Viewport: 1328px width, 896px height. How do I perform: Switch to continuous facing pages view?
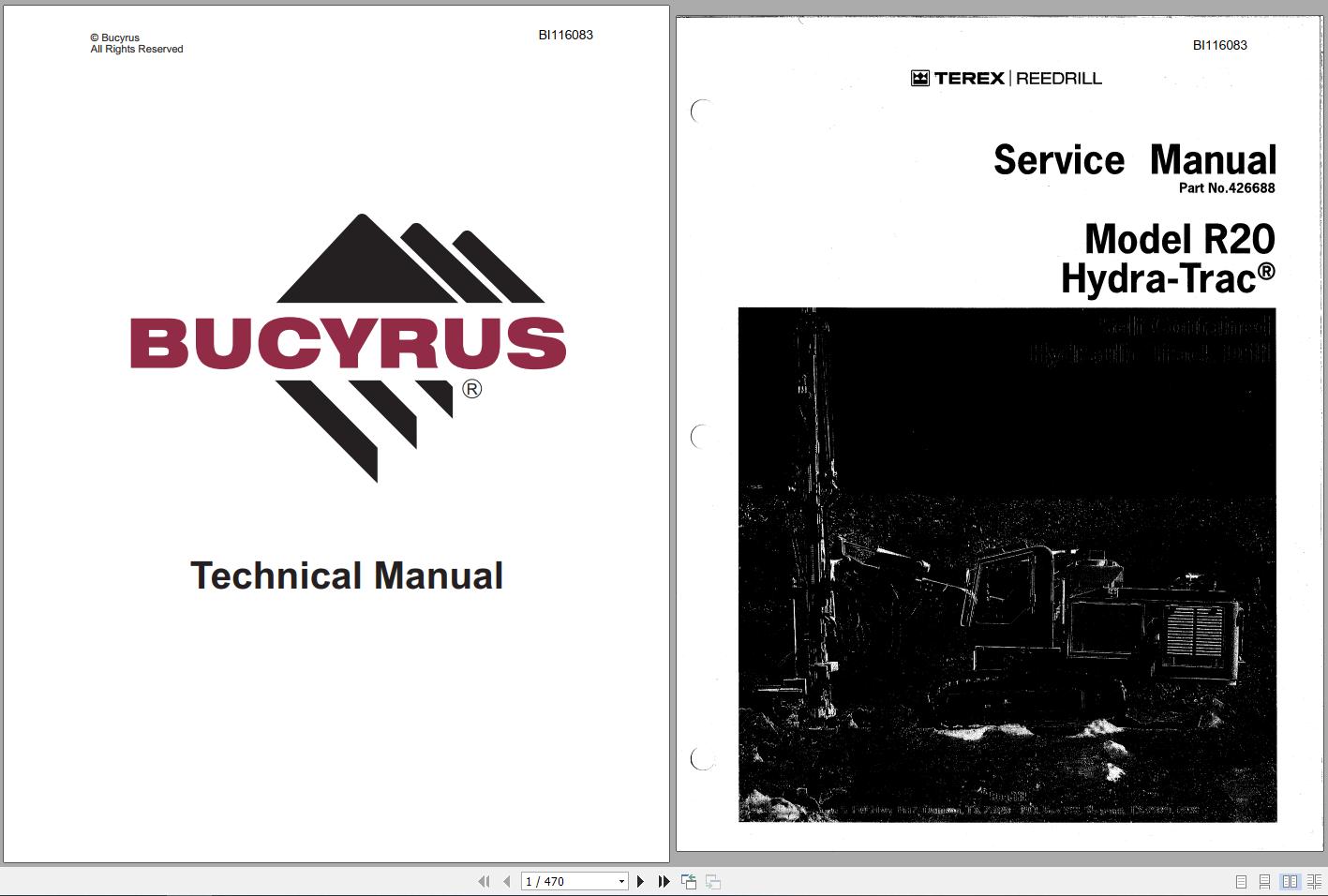coord(1314,882)
